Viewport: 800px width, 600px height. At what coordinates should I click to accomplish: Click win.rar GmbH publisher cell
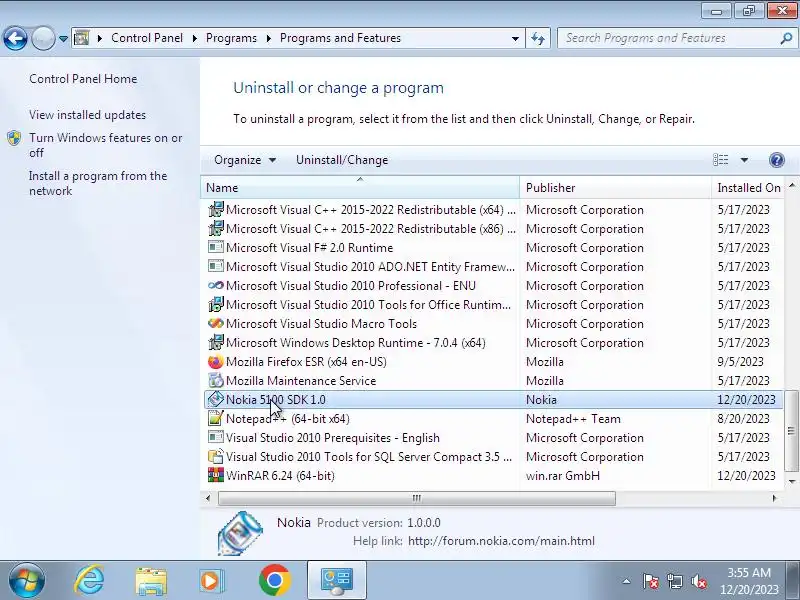[x=563, y=476]
